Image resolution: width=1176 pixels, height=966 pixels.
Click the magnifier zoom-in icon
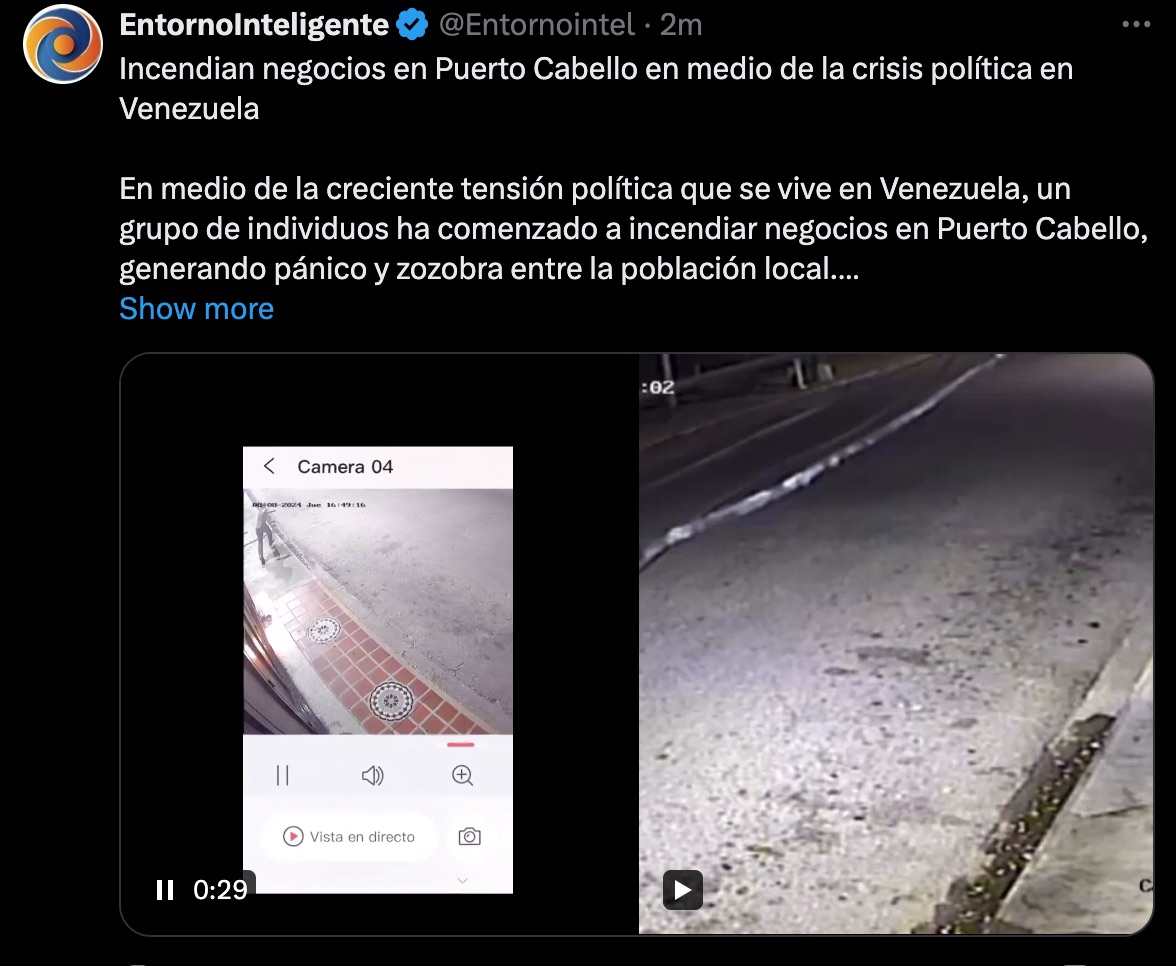click(463, 775)
